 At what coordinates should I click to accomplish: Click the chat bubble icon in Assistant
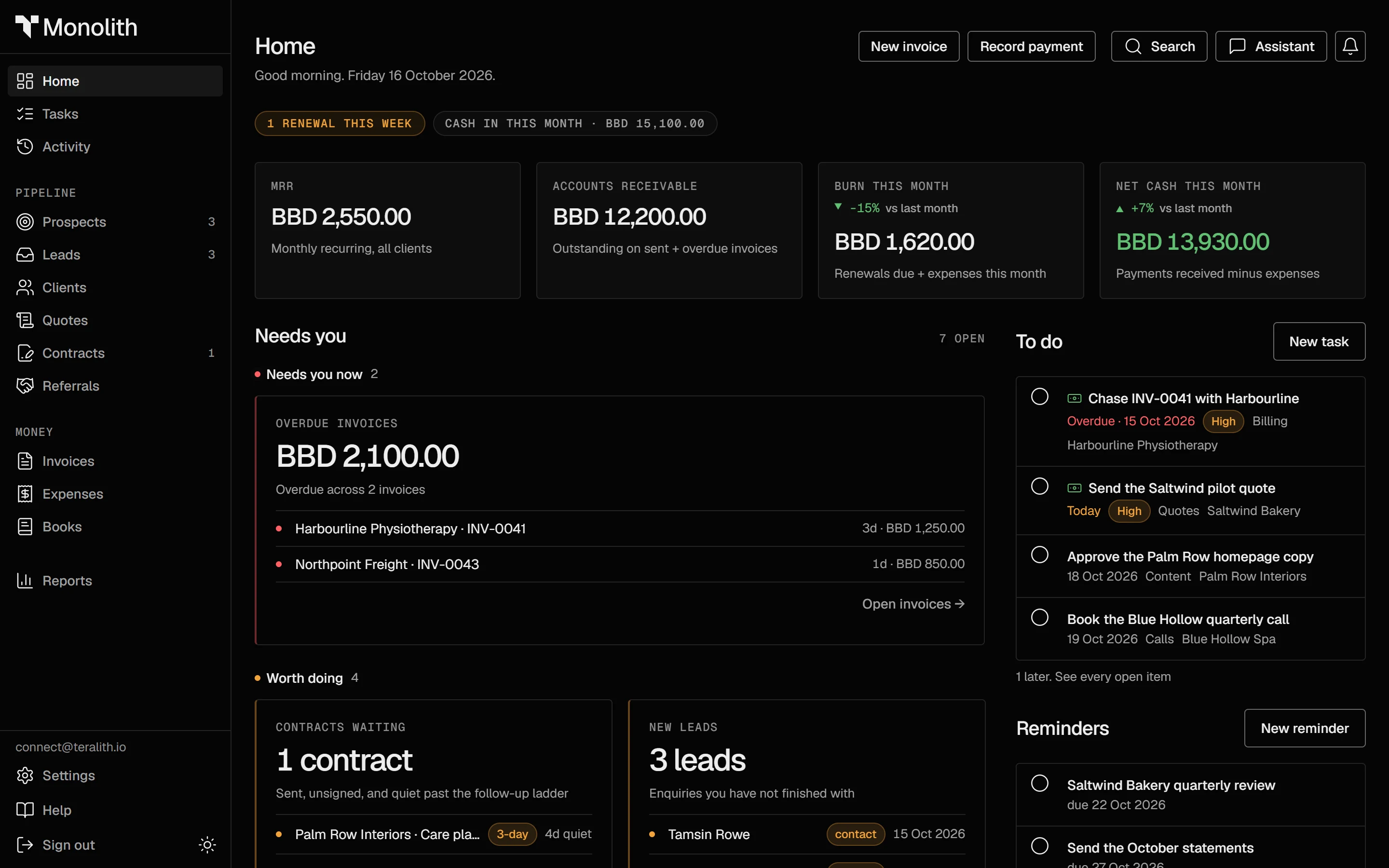[1238, 46]
